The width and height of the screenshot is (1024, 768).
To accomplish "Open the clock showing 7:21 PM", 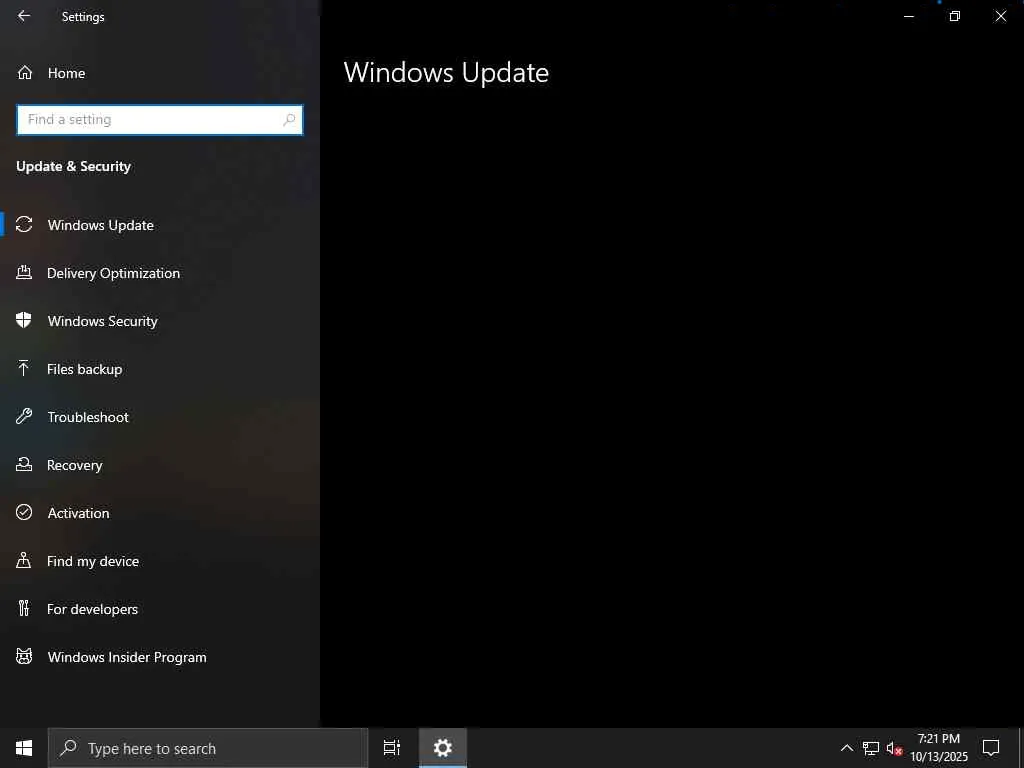I will 939,748.
